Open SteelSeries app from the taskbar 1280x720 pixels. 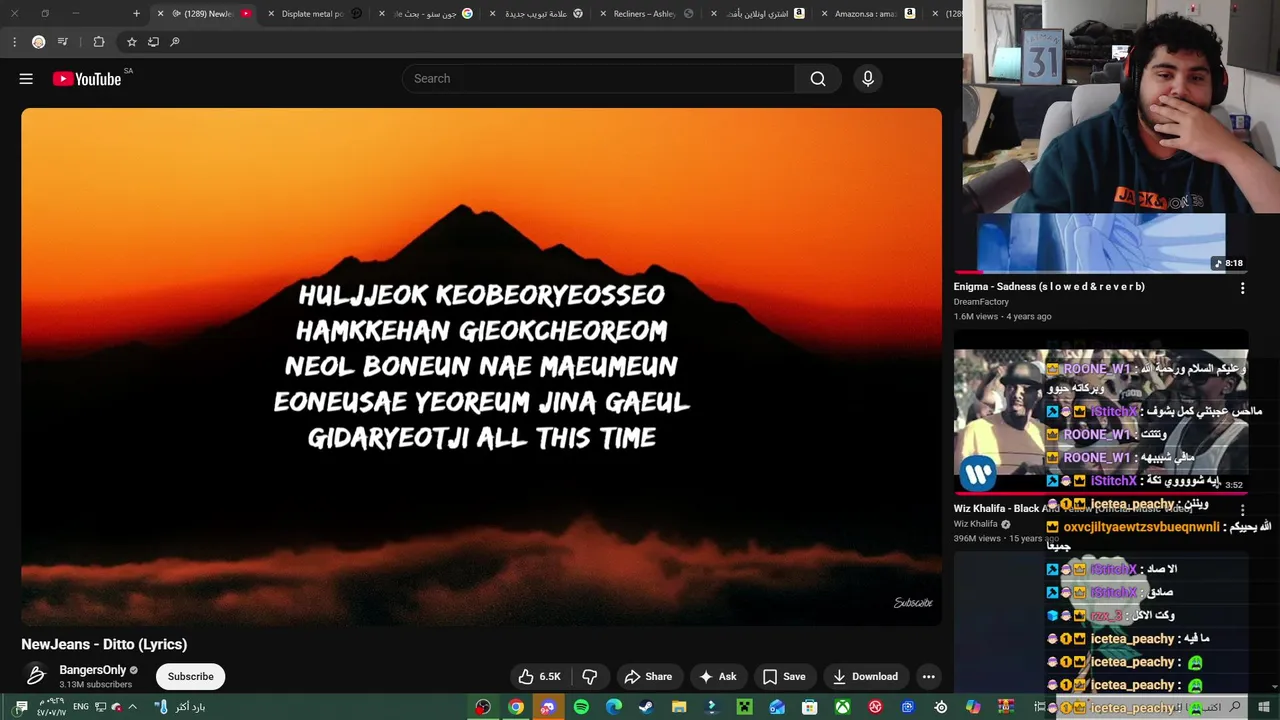click(x=941, y=707)
